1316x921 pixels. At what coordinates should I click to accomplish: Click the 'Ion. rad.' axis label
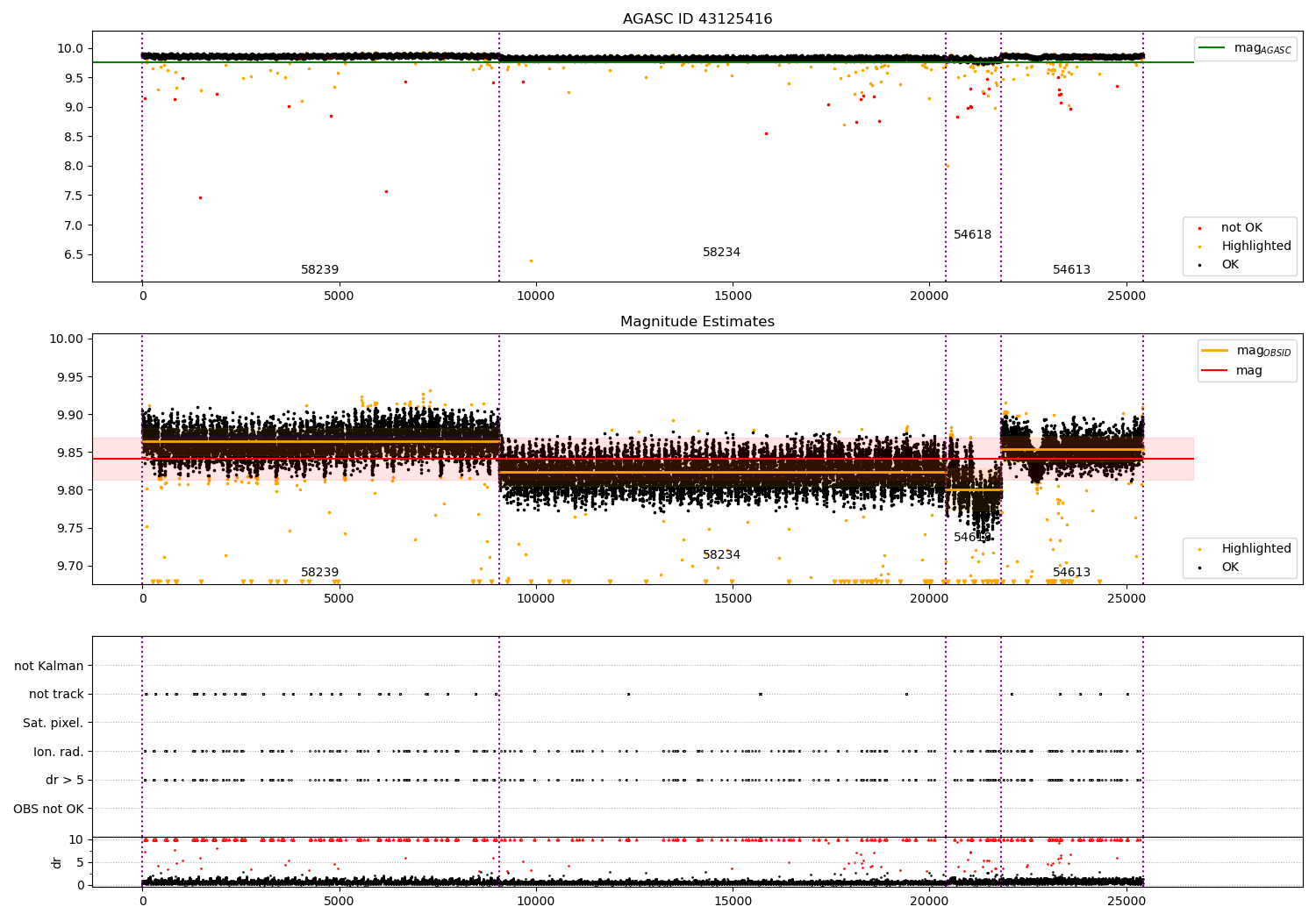pyautogui.click(x=59, y=753)
